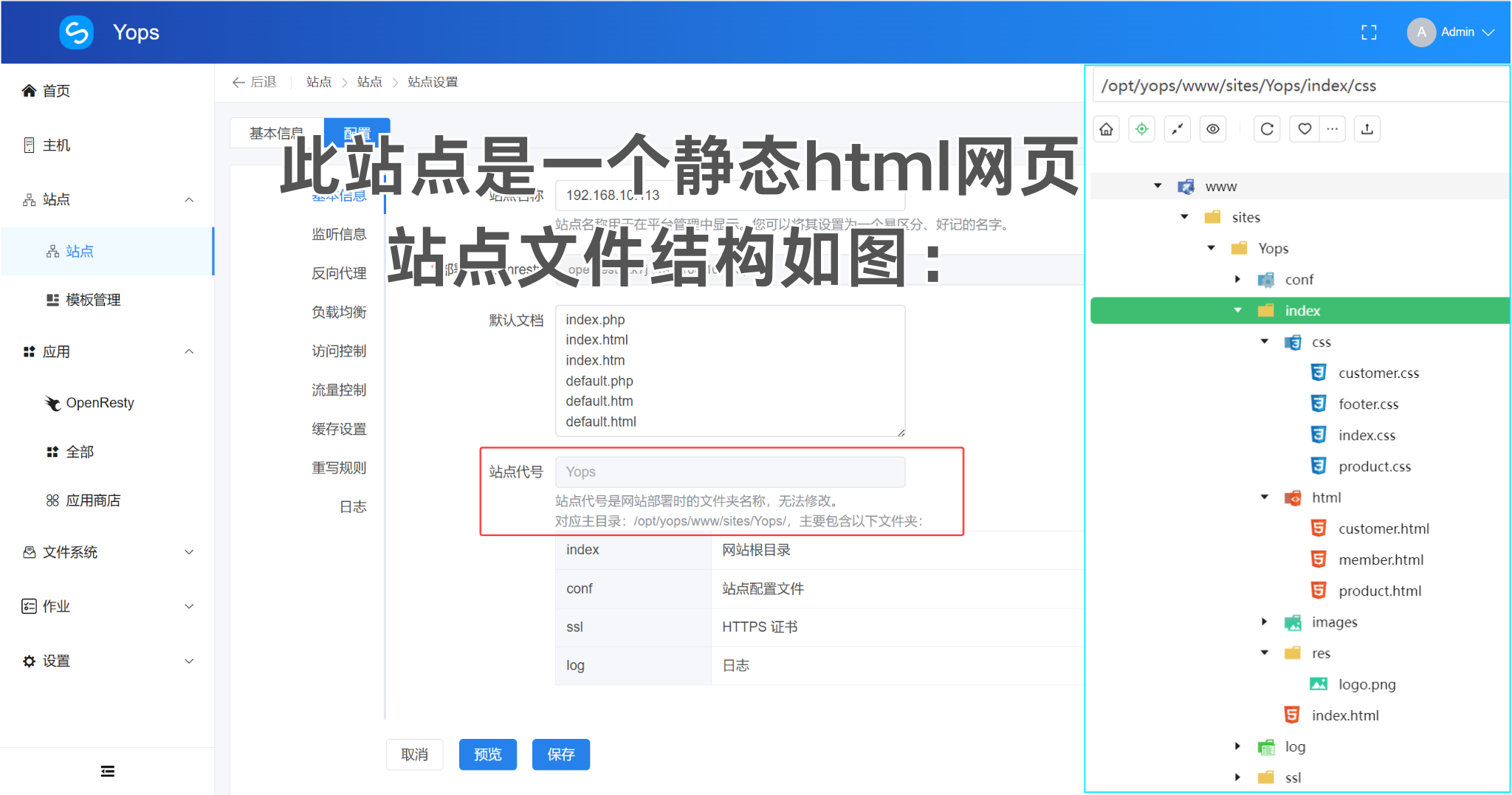Click the heart favorites icon
Screen dimensions: 1512x795
(x=1305, y=129)
